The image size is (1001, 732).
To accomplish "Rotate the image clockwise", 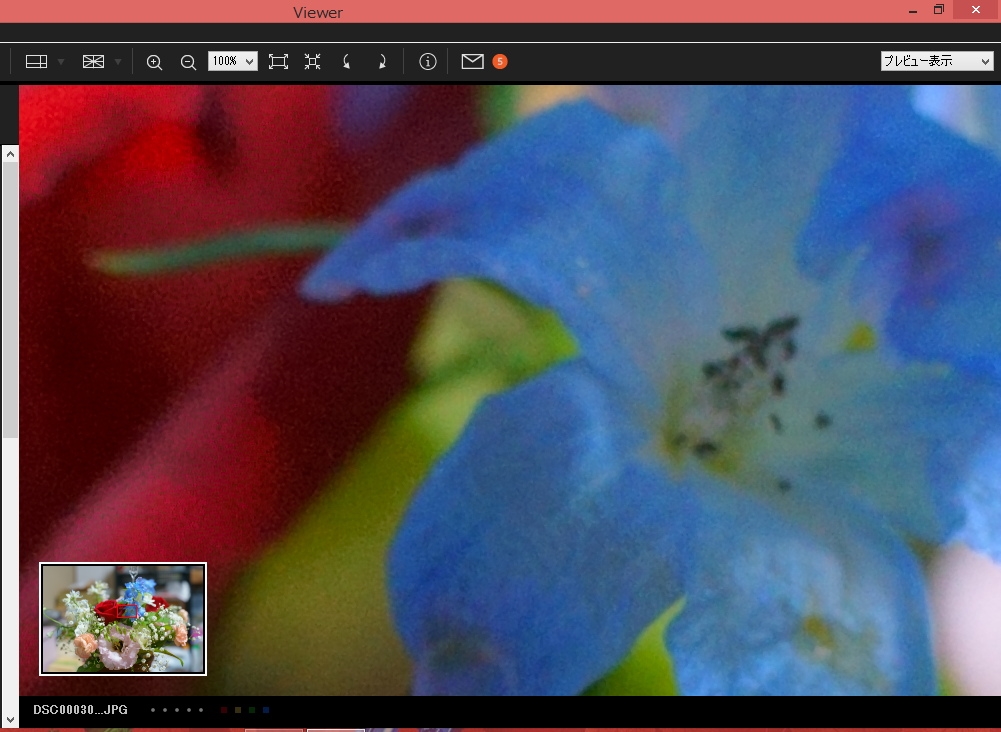I will 382,61.
